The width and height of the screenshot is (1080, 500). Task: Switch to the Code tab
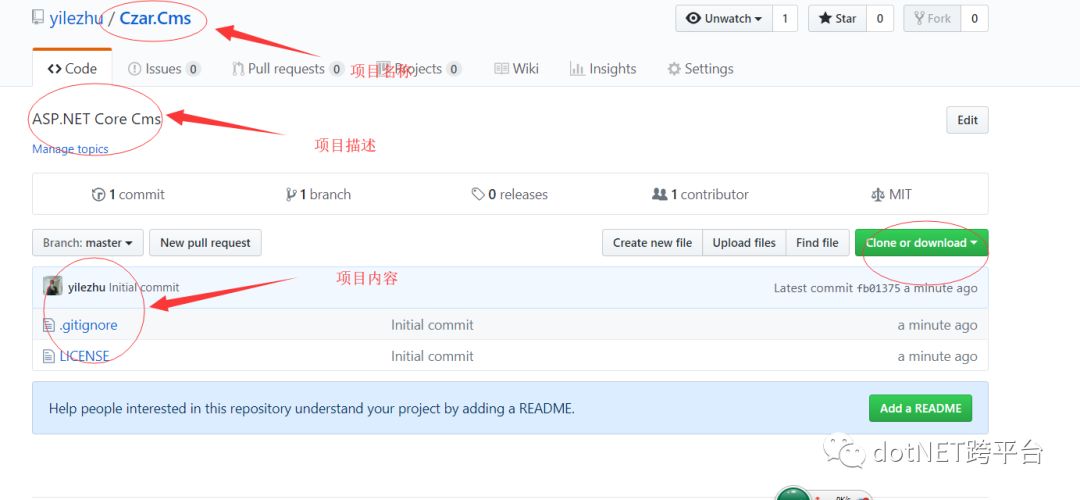(72, 68)
